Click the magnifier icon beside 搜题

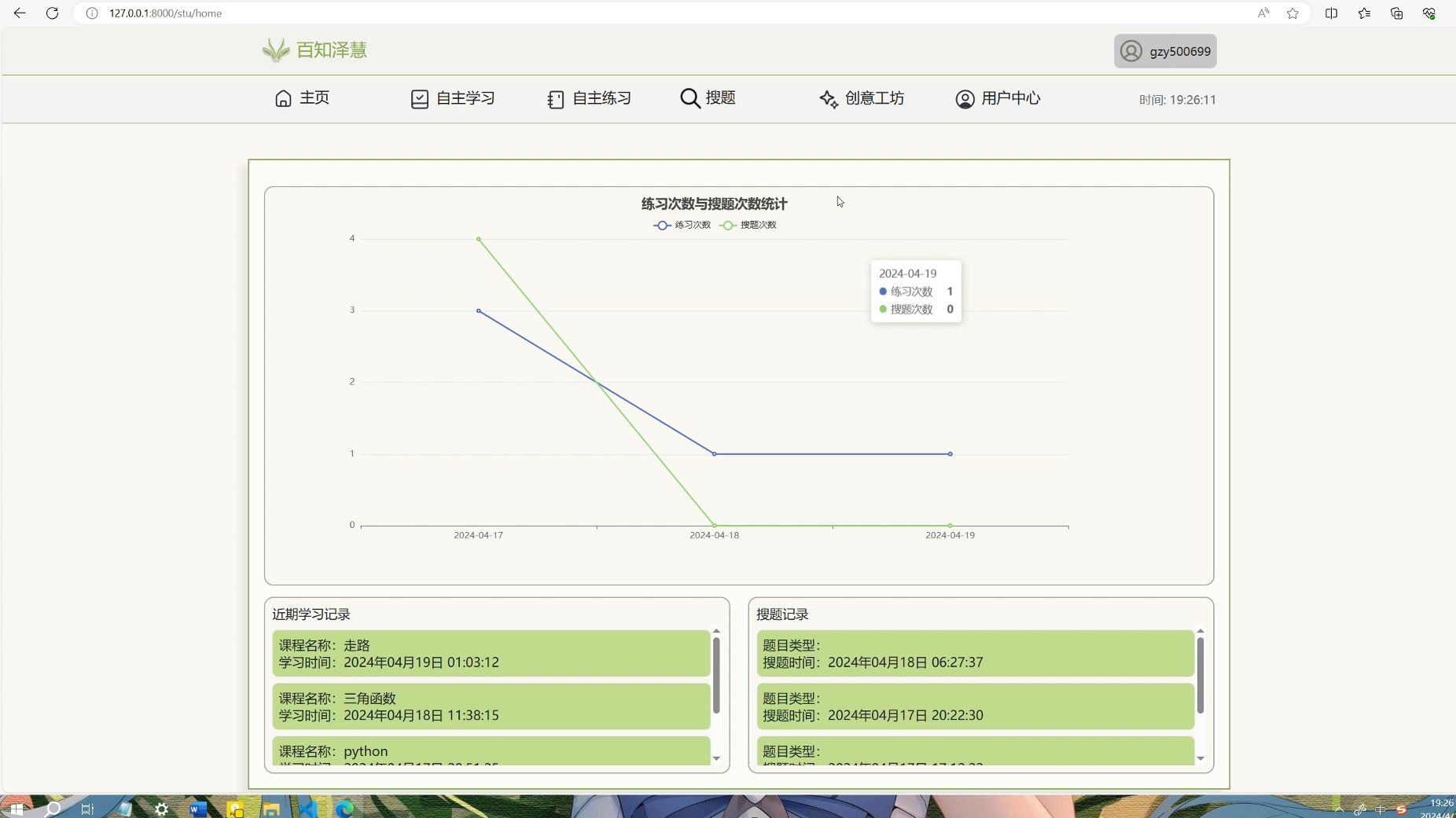[x=689, y=98]
